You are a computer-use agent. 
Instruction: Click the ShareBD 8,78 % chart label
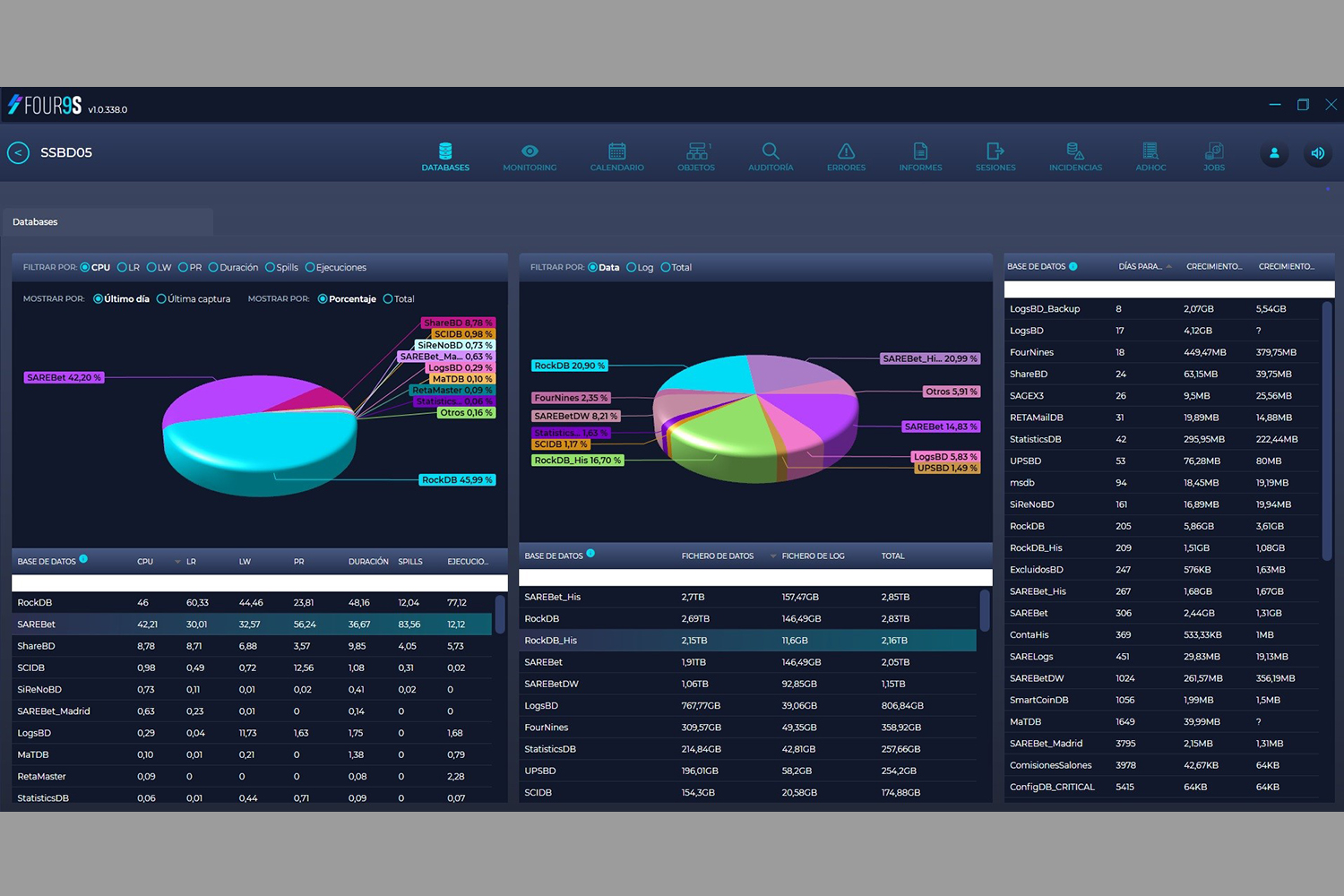point(458,323)
